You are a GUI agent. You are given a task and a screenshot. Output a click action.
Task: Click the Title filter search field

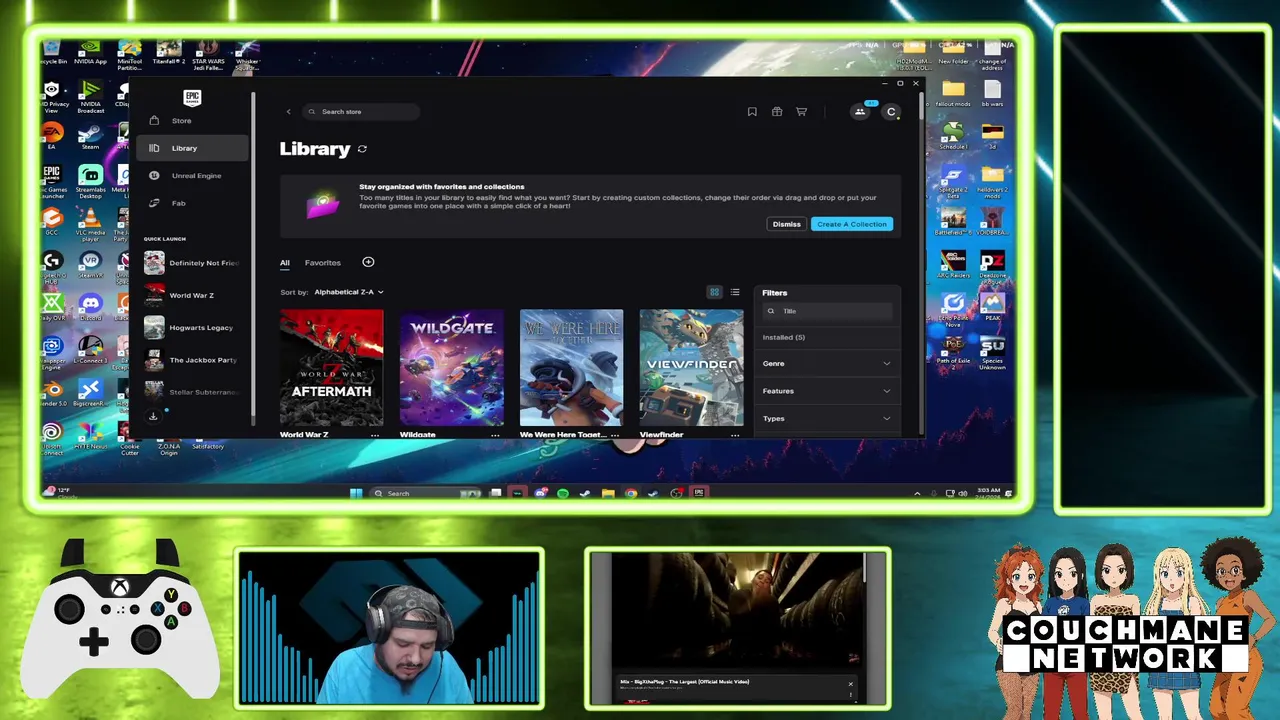pyautogui.click(x=827, y=311)
